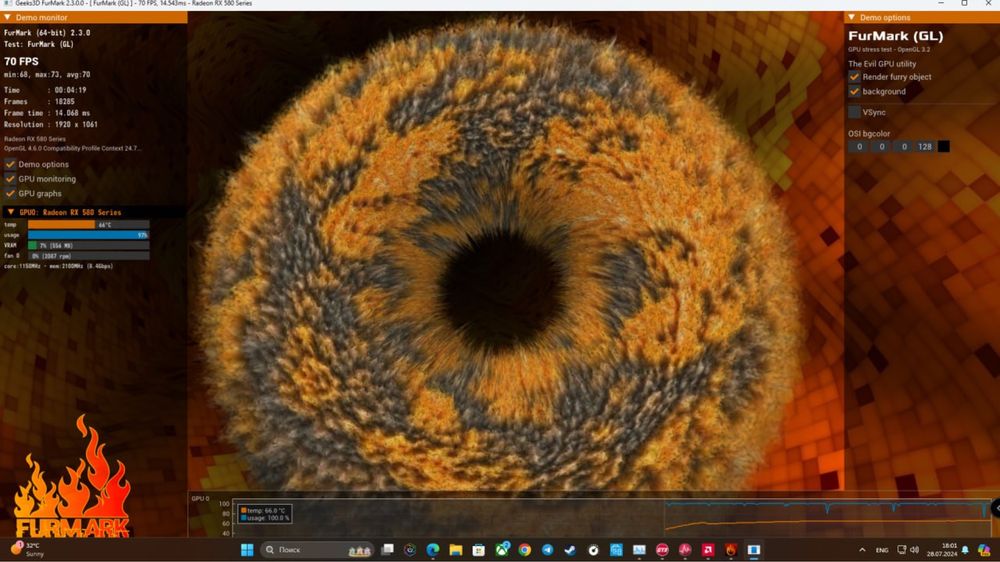Viewport: 1000px width, 562px height.
Task: Open network settings tray icon
Action: (x=902, y=549)
